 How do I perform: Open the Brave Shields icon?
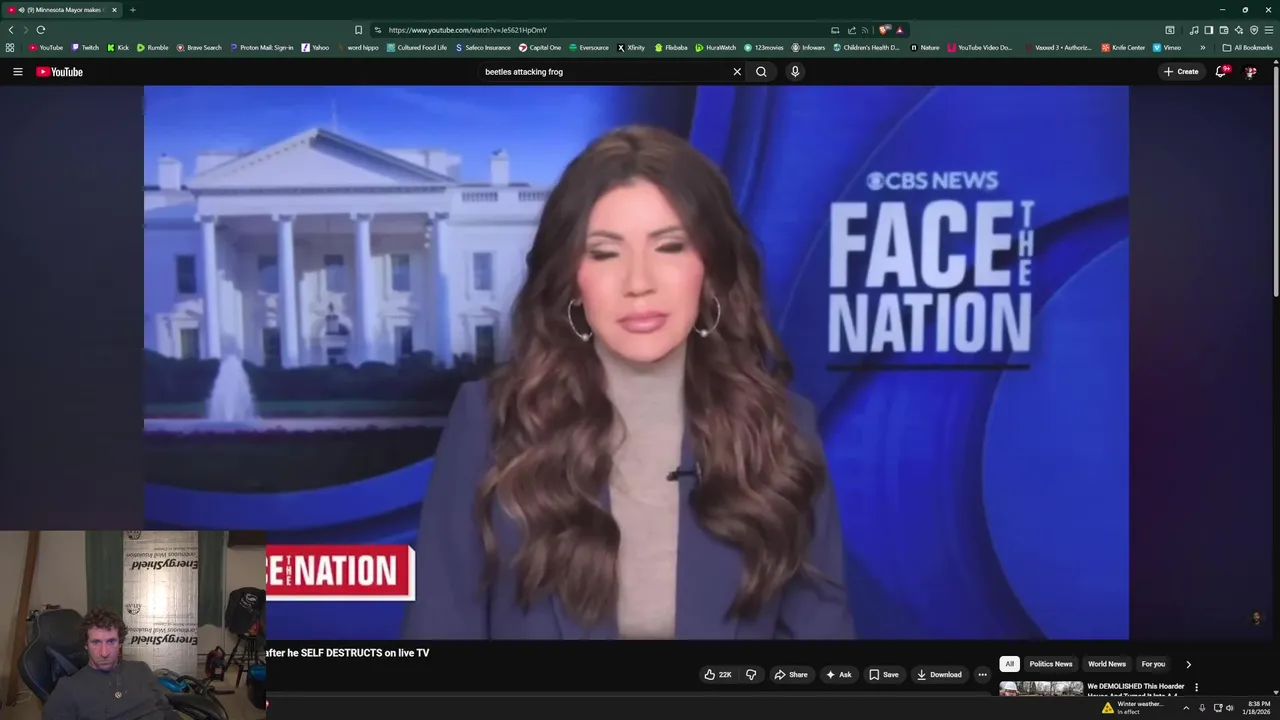884,30
